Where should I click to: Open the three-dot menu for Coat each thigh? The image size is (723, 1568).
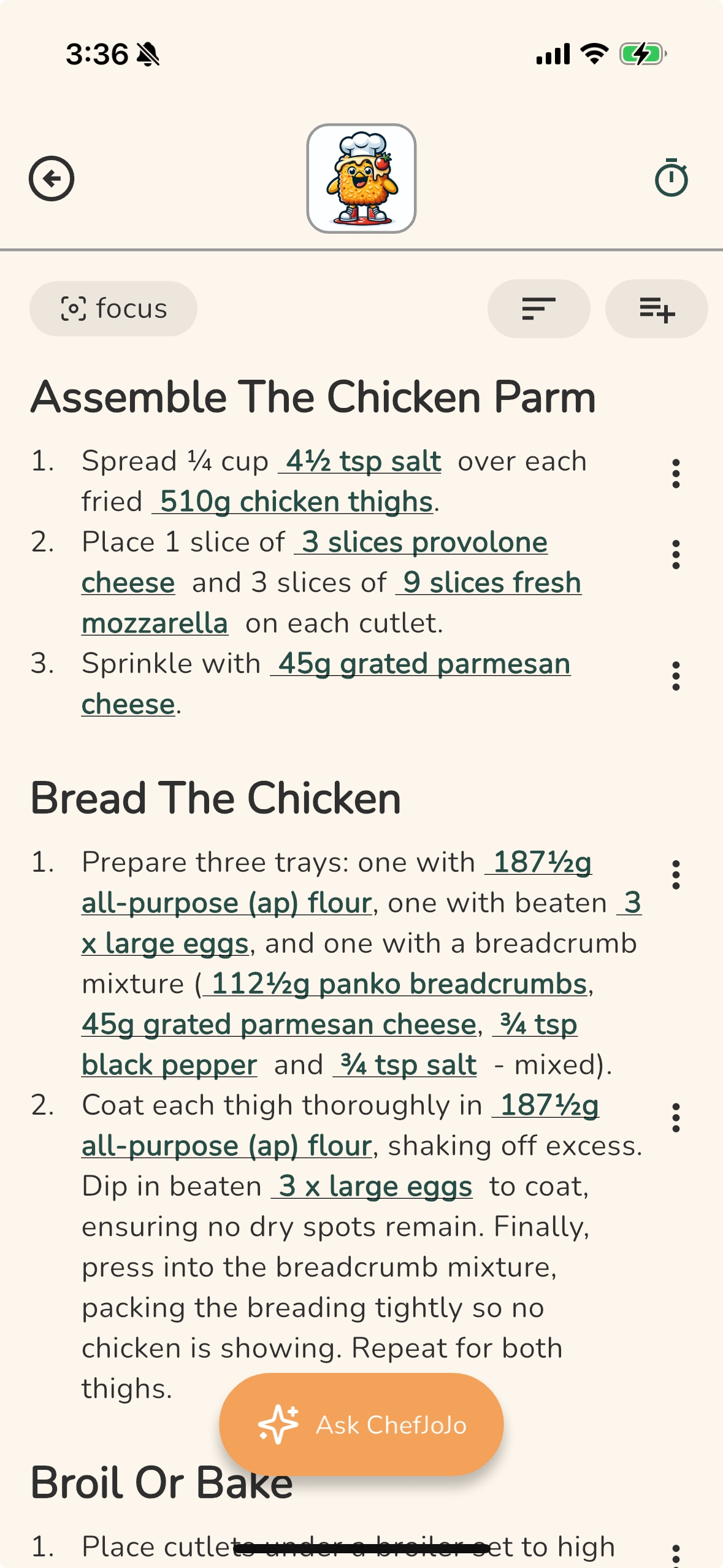click(x=676, y=1118)
